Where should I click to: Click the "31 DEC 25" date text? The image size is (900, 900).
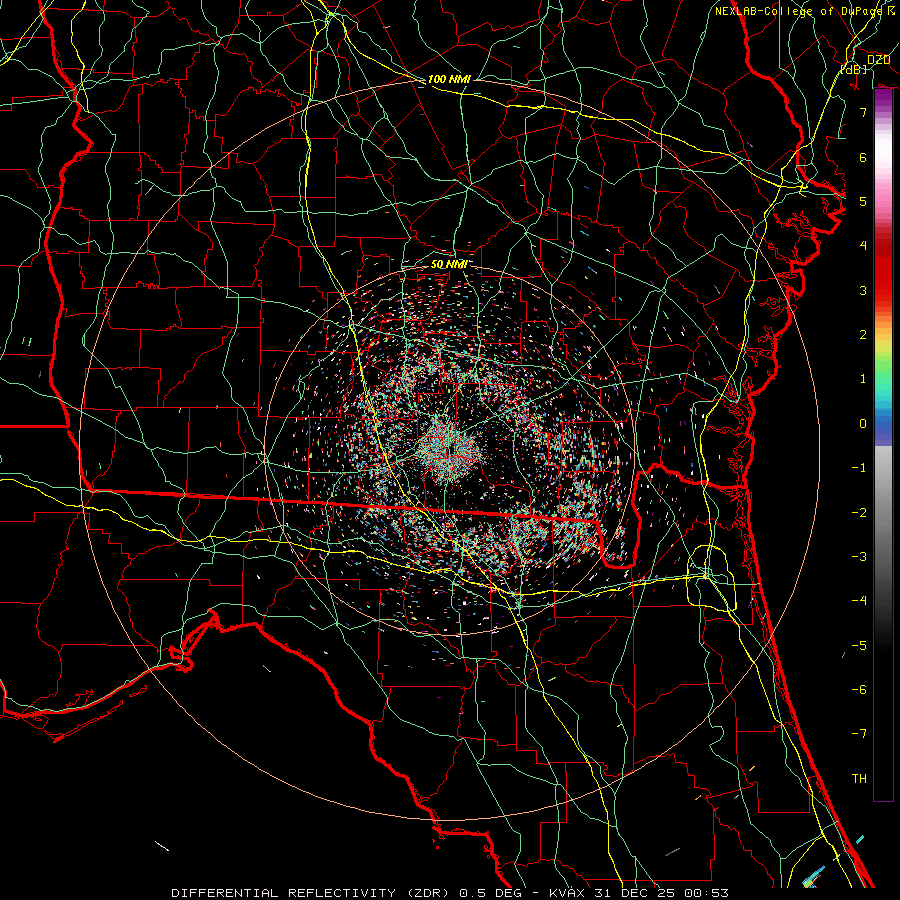634,893
